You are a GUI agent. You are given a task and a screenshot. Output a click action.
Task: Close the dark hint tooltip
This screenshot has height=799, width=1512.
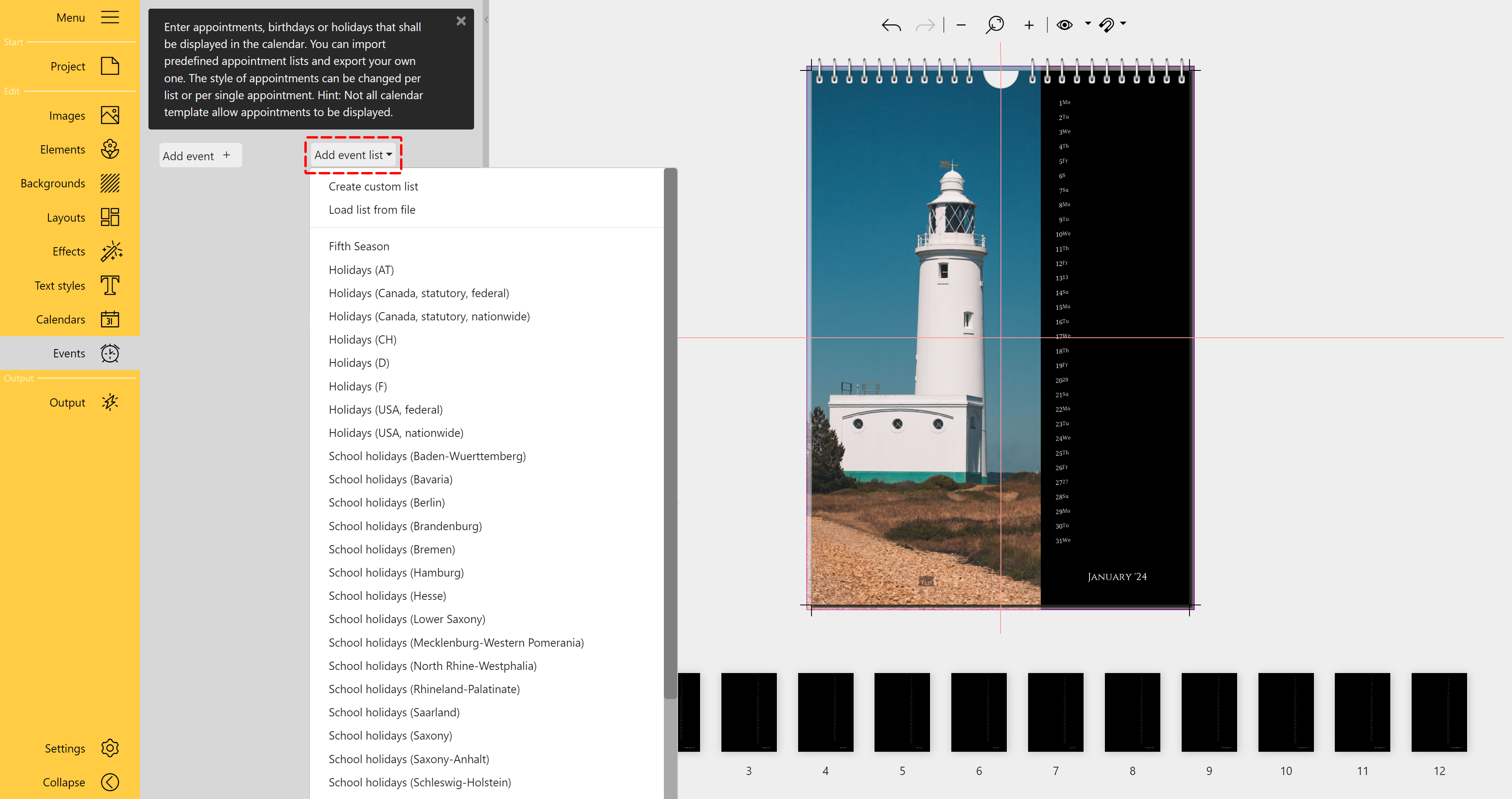coord(461,21)
